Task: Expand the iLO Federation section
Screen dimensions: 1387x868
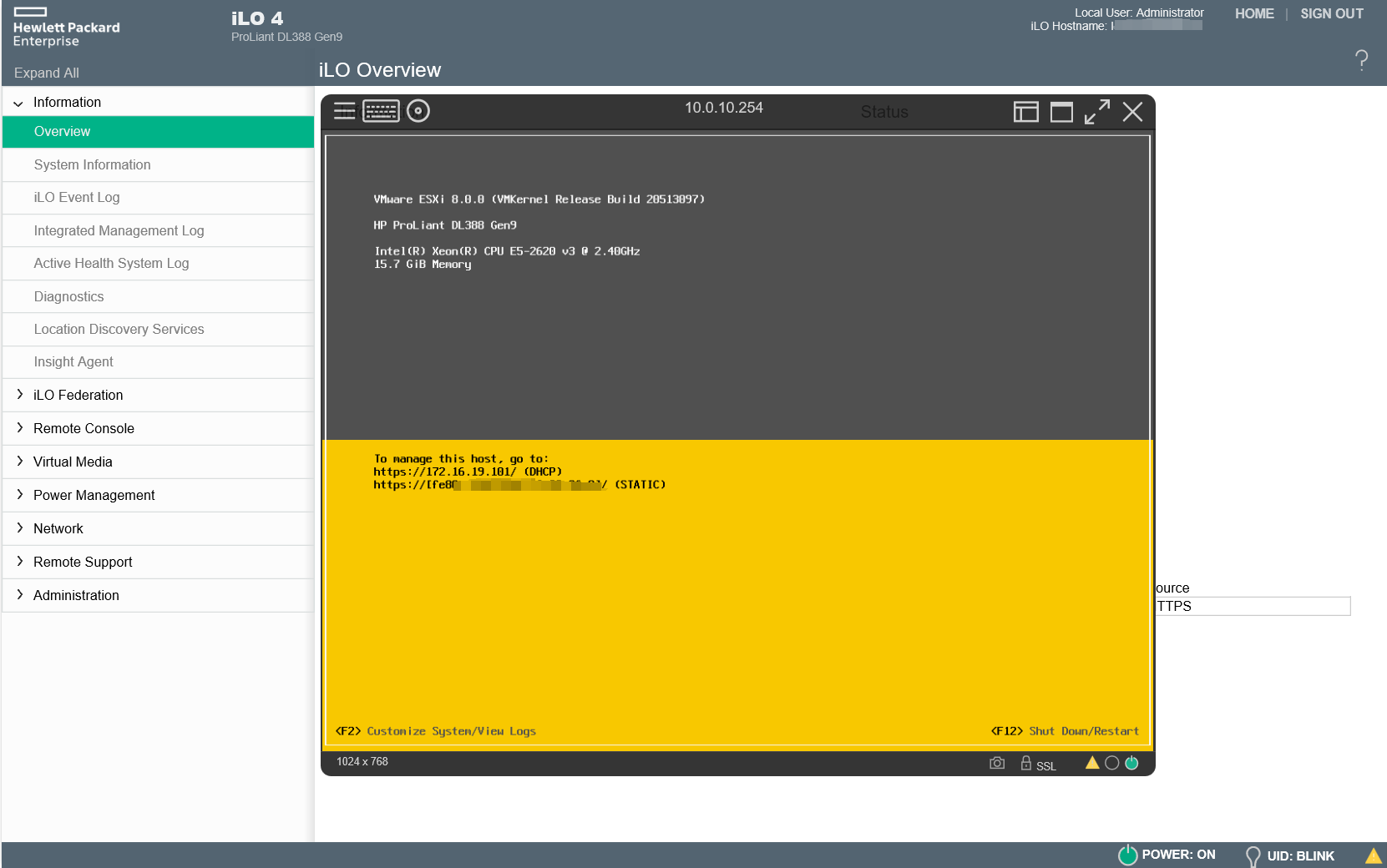Action: (x=78, y=395)
